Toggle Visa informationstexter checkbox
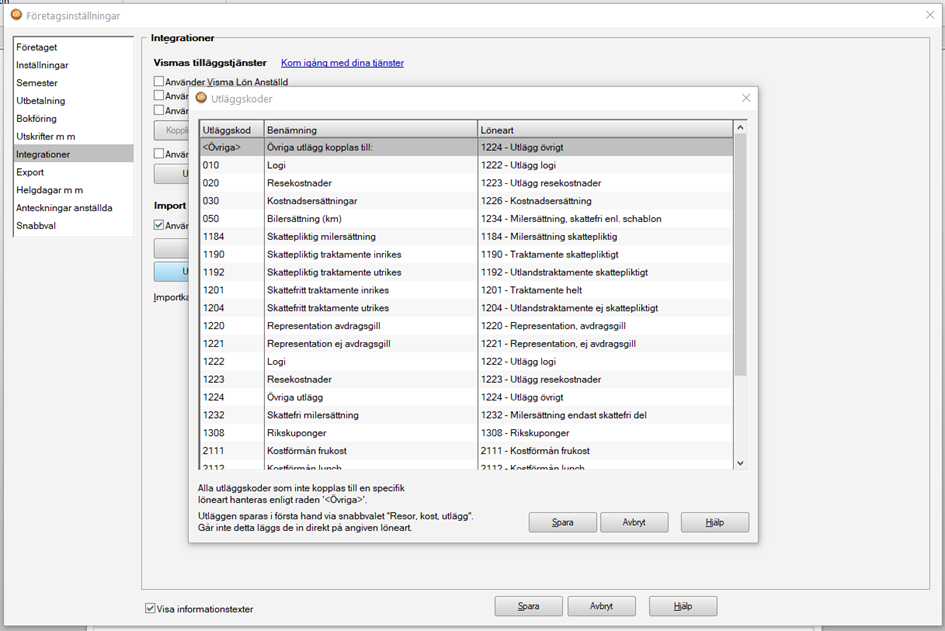Image resolution: width=945 pixels, height=631 pixels. coord(150,608)
